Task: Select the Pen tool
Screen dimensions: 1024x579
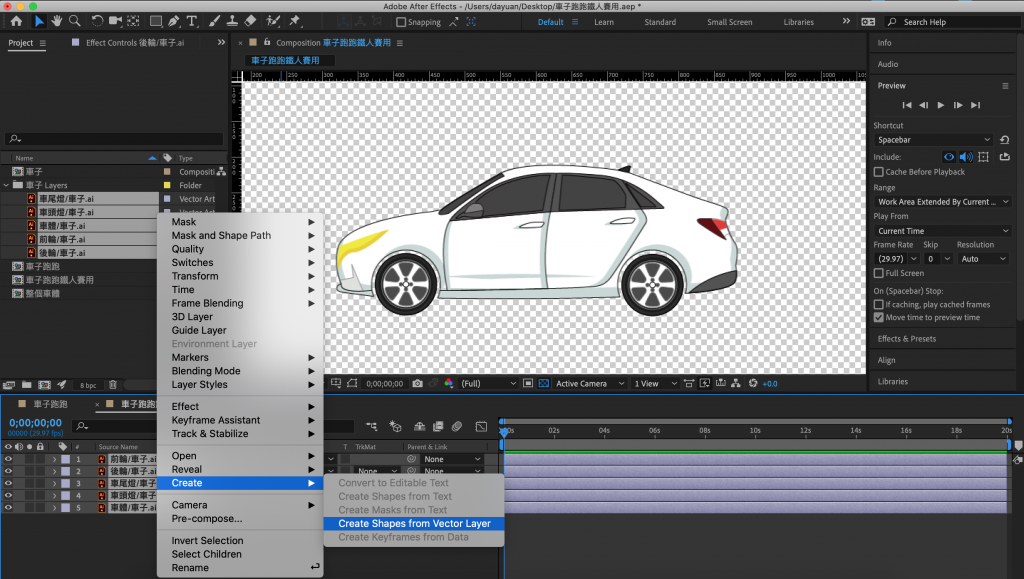Action: pyautogui.click(x=174, y=21)
